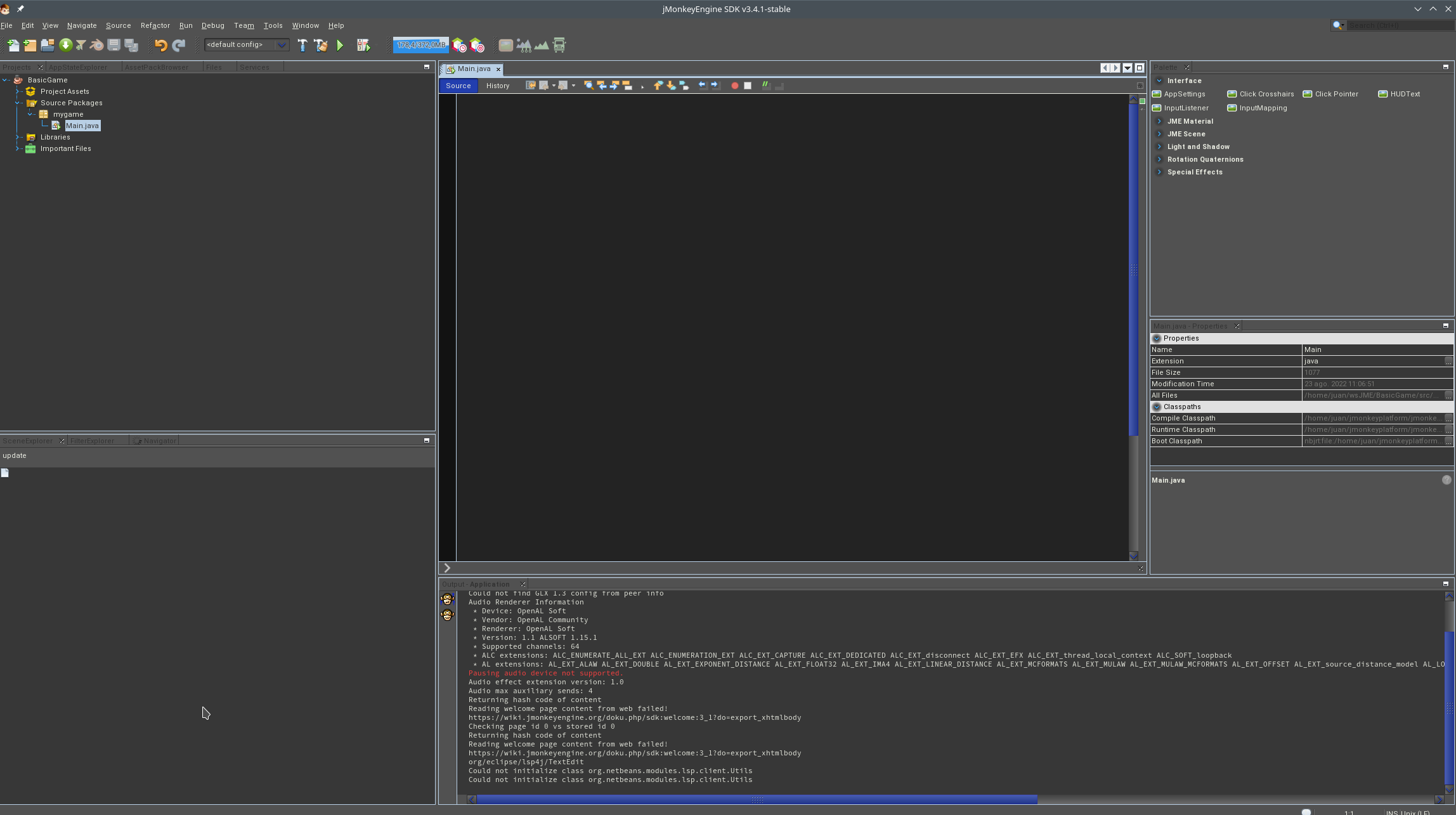Click the pin icon in the title bar

point(20,9)
